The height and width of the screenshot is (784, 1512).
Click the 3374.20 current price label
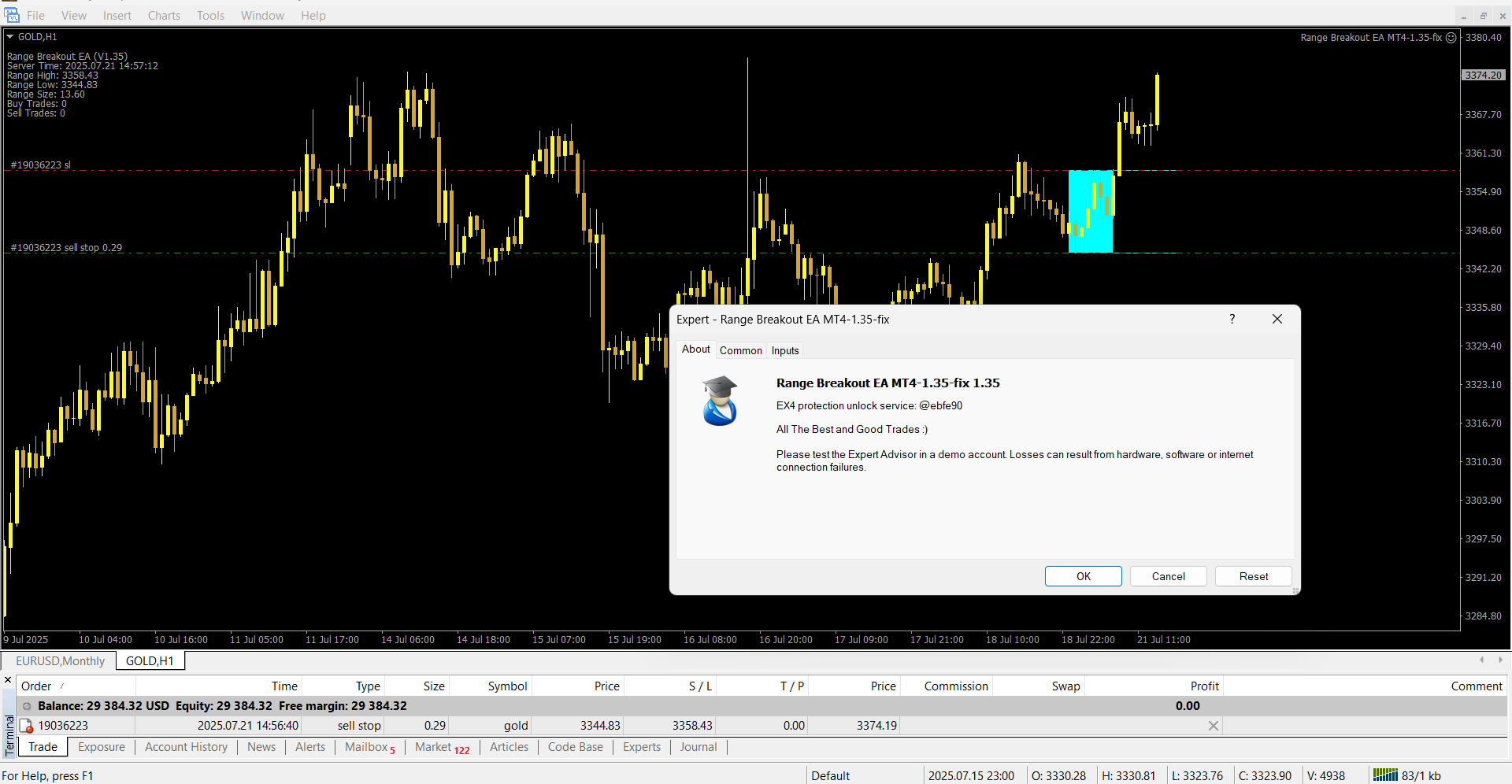coord(1484,76)
